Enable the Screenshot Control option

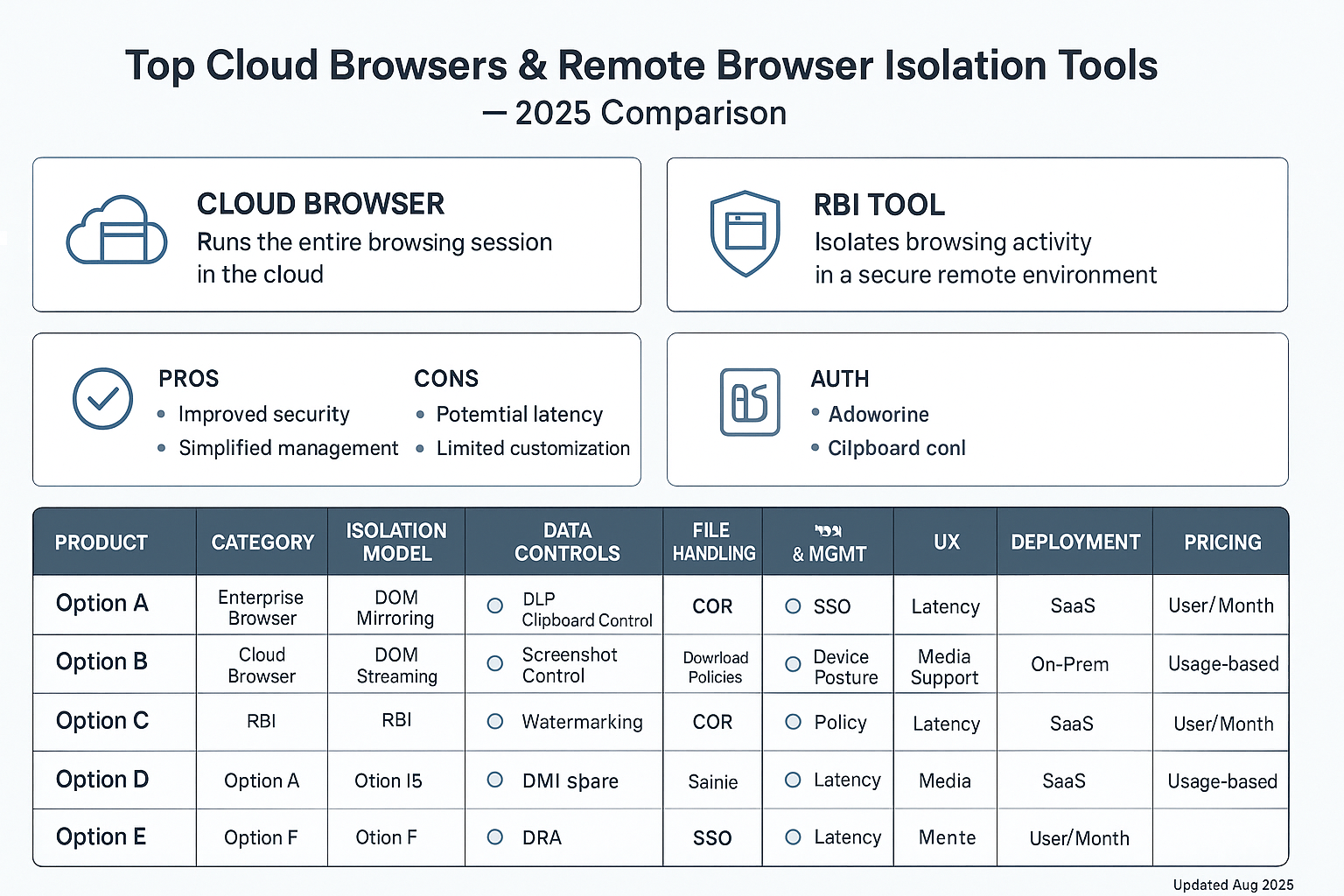pos(494,664)
